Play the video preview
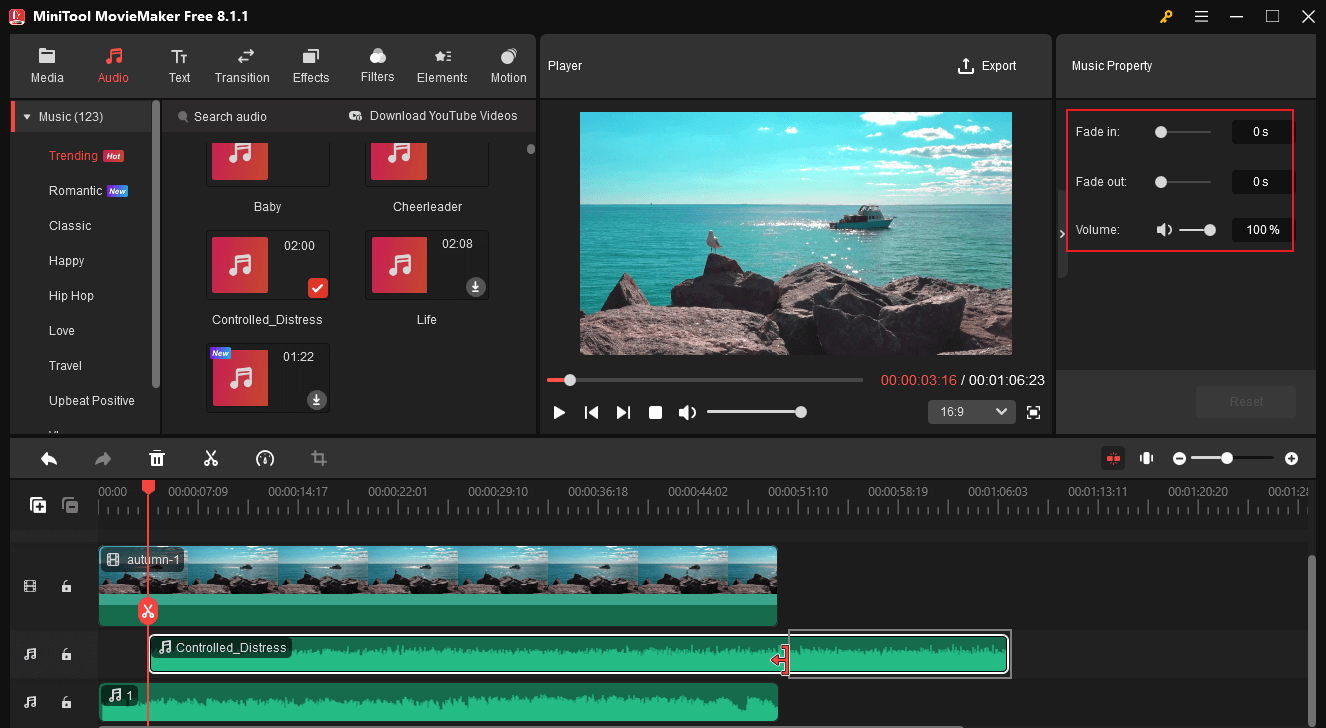Screen dimensions: 1326x728 pyautogui.click(x=559, y=413)
